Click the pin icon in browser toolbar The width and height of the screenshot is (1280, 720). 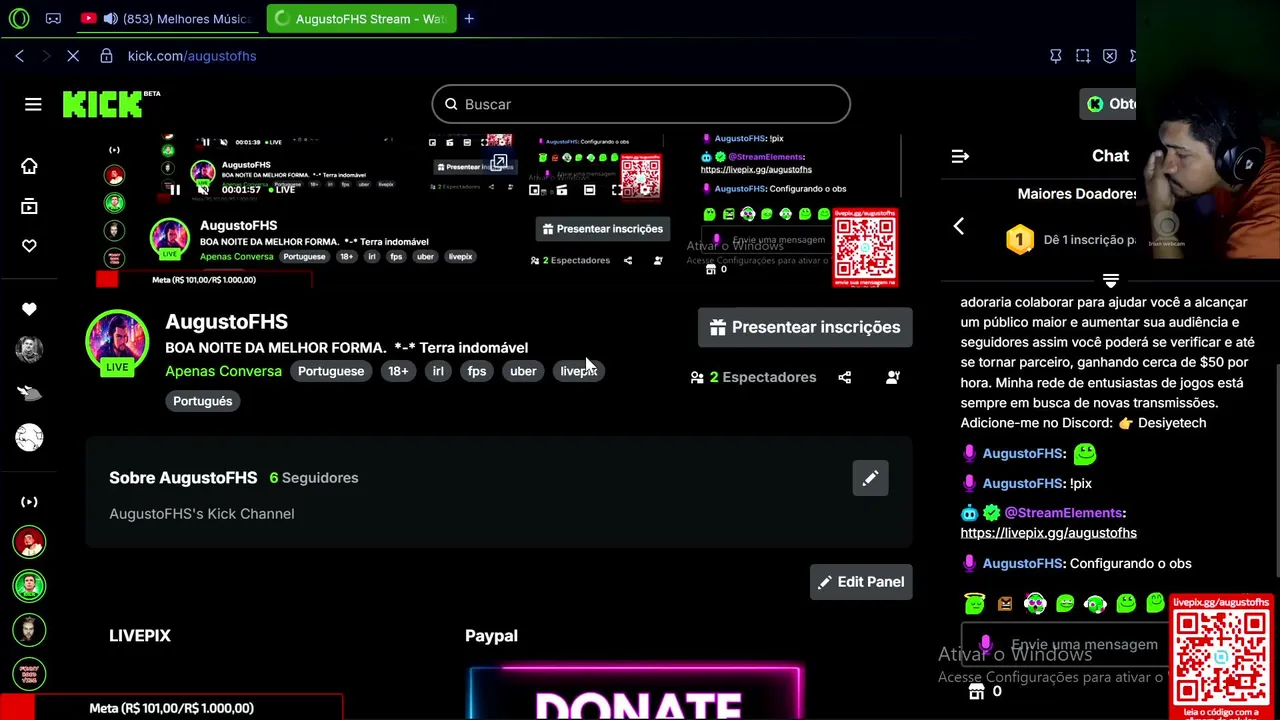1055,56
